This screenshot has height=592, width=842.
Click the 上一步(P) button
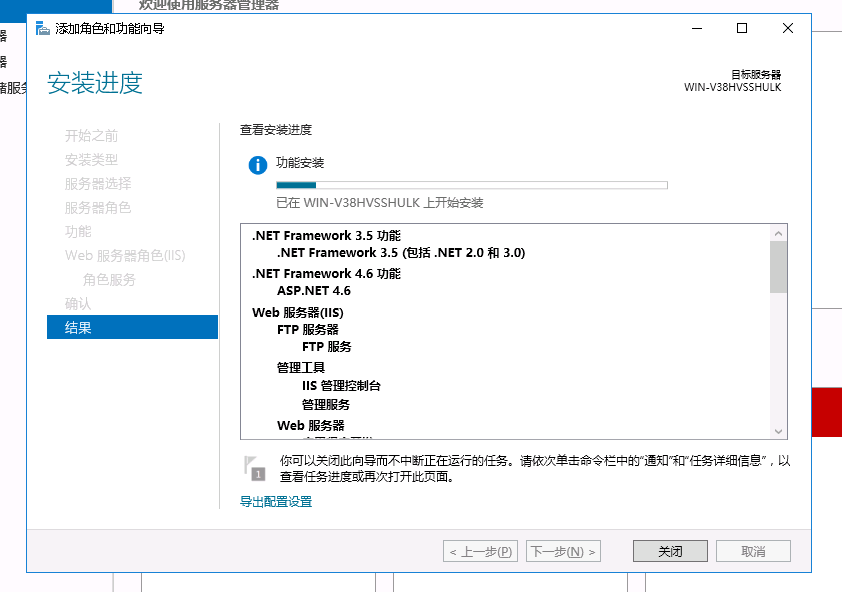pyautogui.click(x=480, y=551)
